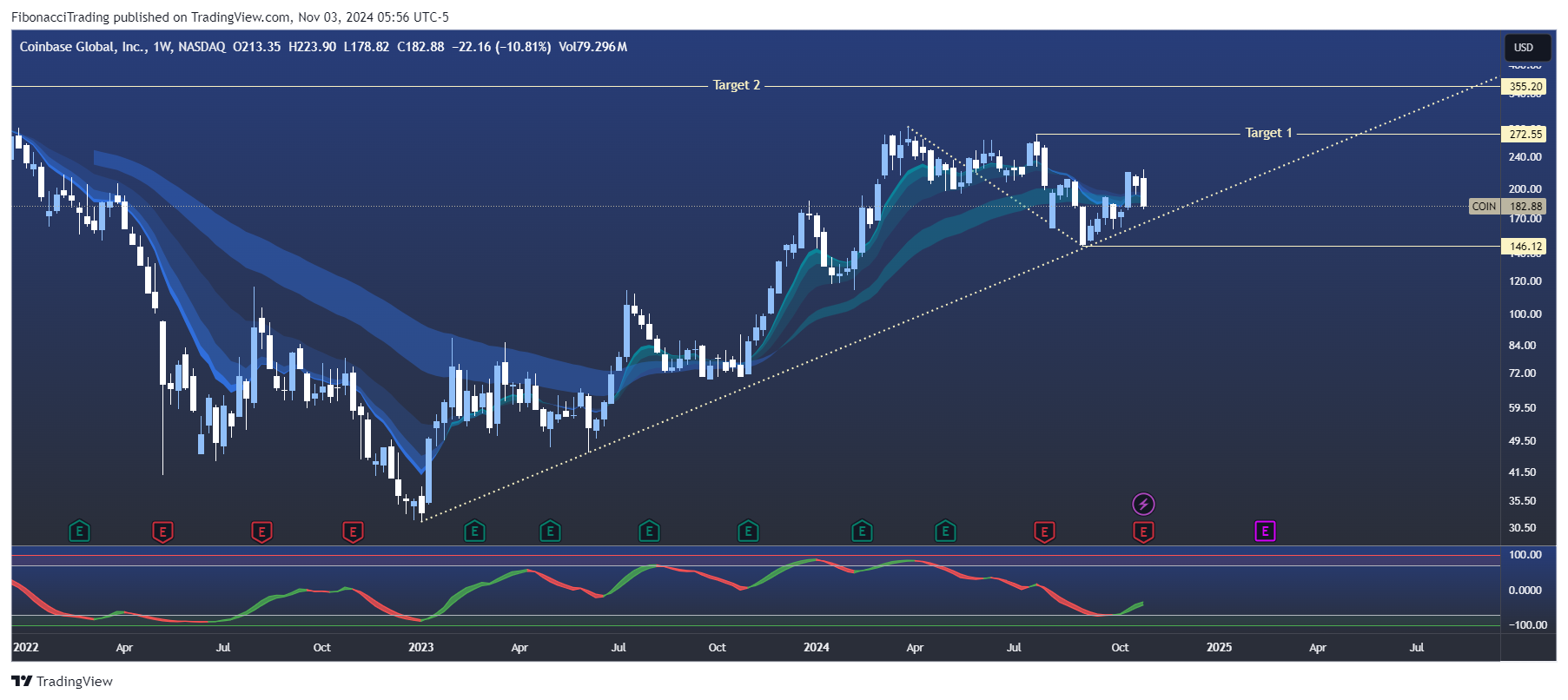Click the 182.88 current price label
The width and height of the screenshot is (1568, 700).
(x=1525, y=207)
